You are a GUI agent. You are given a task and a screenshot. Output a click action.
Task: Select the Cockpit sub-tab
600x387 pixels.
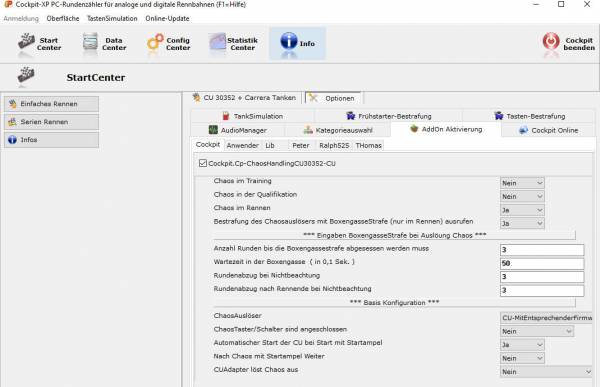tap(208, 144)
